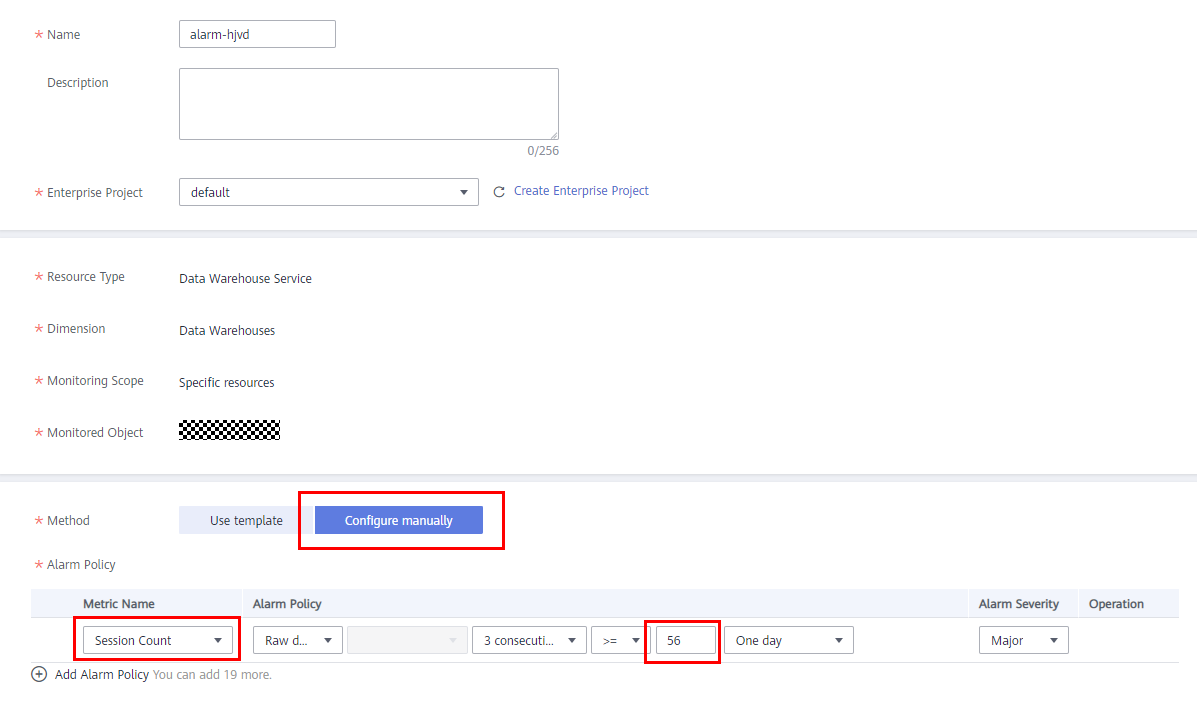1197x719 pixels.
Task: Click the alarm Name input field
Action: click(x=257, y=34)
